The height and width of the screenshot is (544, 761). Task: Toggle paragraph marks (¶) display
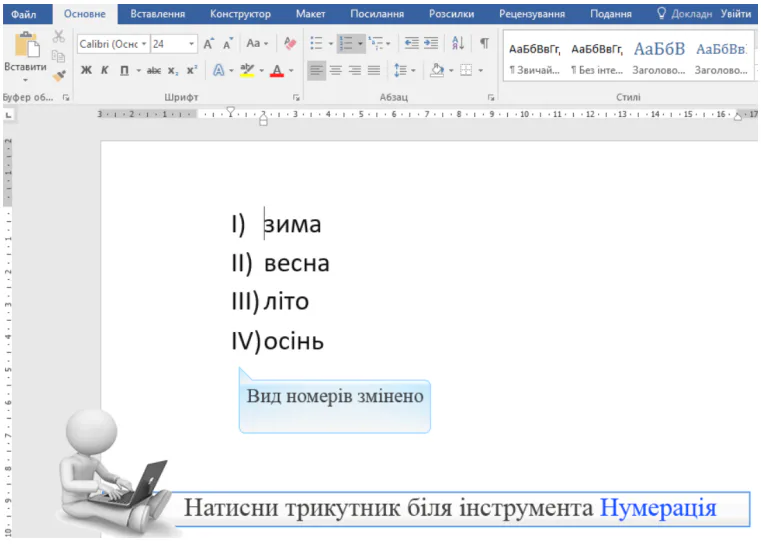click(484, 44)
